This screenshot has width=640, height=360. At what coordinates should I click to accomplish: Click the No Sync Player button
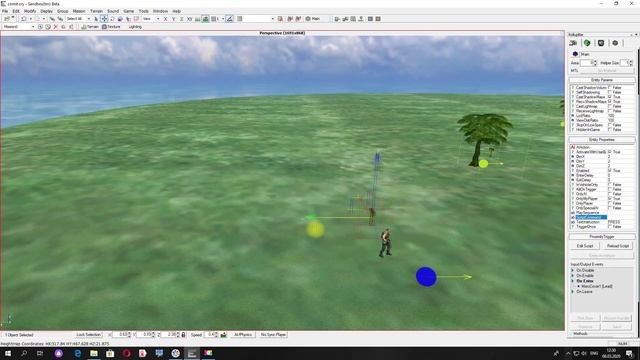[273, 335]
